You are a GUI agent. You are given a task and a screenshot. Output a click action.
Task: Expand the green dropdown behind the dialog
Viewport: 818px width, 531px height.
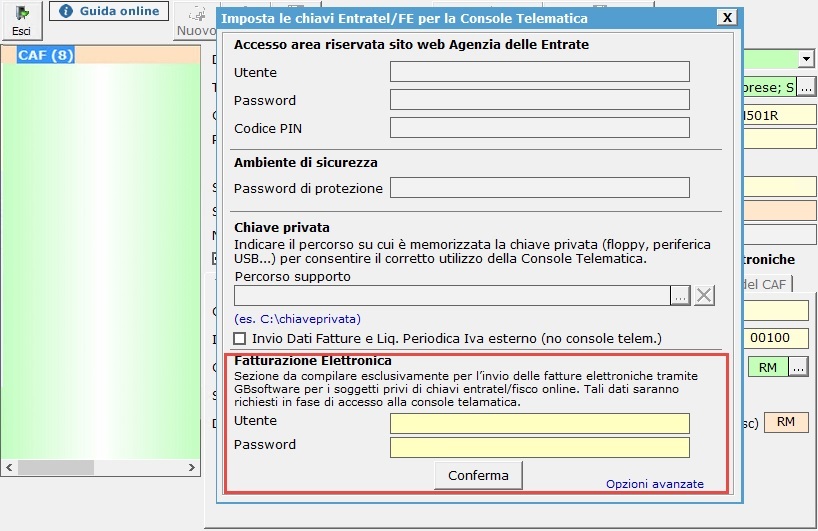(x=806, y=59)
